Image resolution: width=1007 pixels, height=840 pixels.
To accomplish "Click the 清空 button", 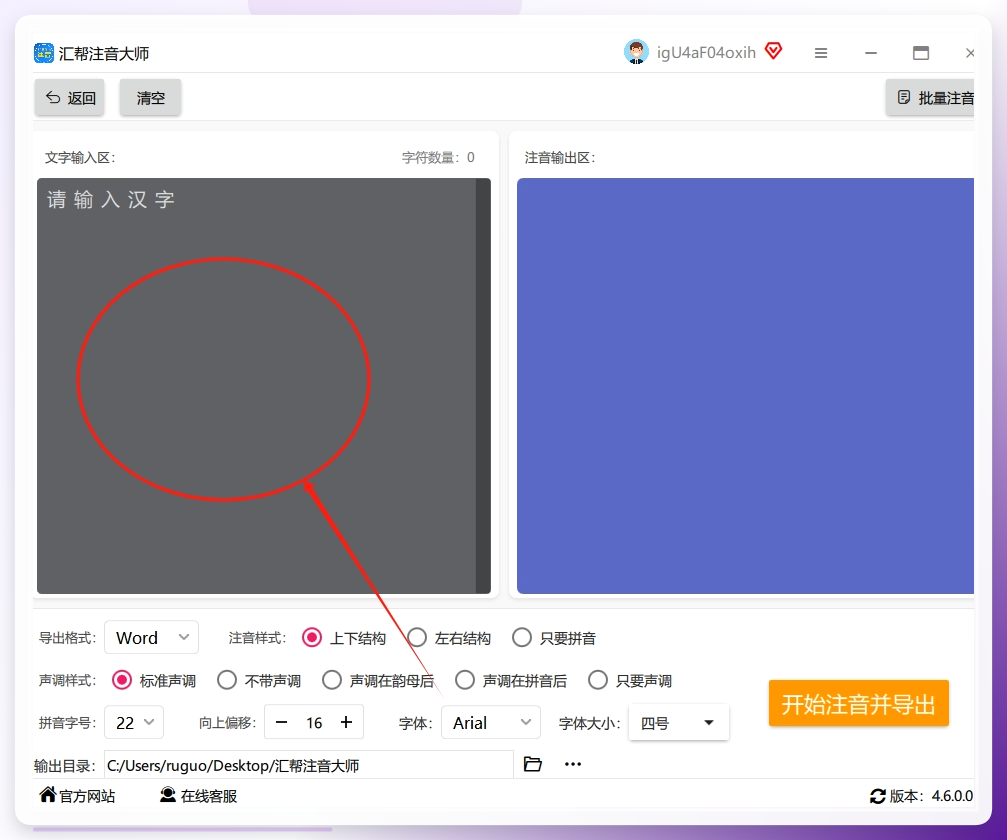I will point(150,98).
